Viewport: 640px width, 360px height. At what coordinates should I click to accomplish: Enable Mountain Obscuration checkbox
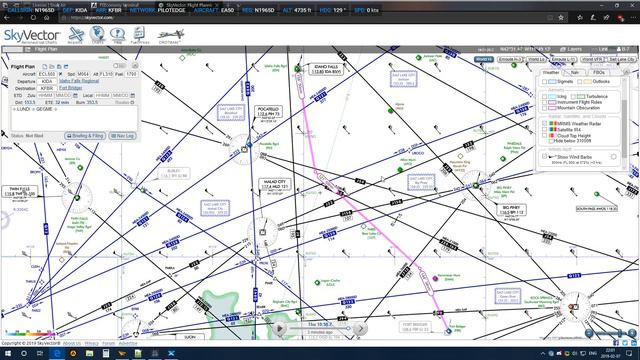(x=544, y=108)
